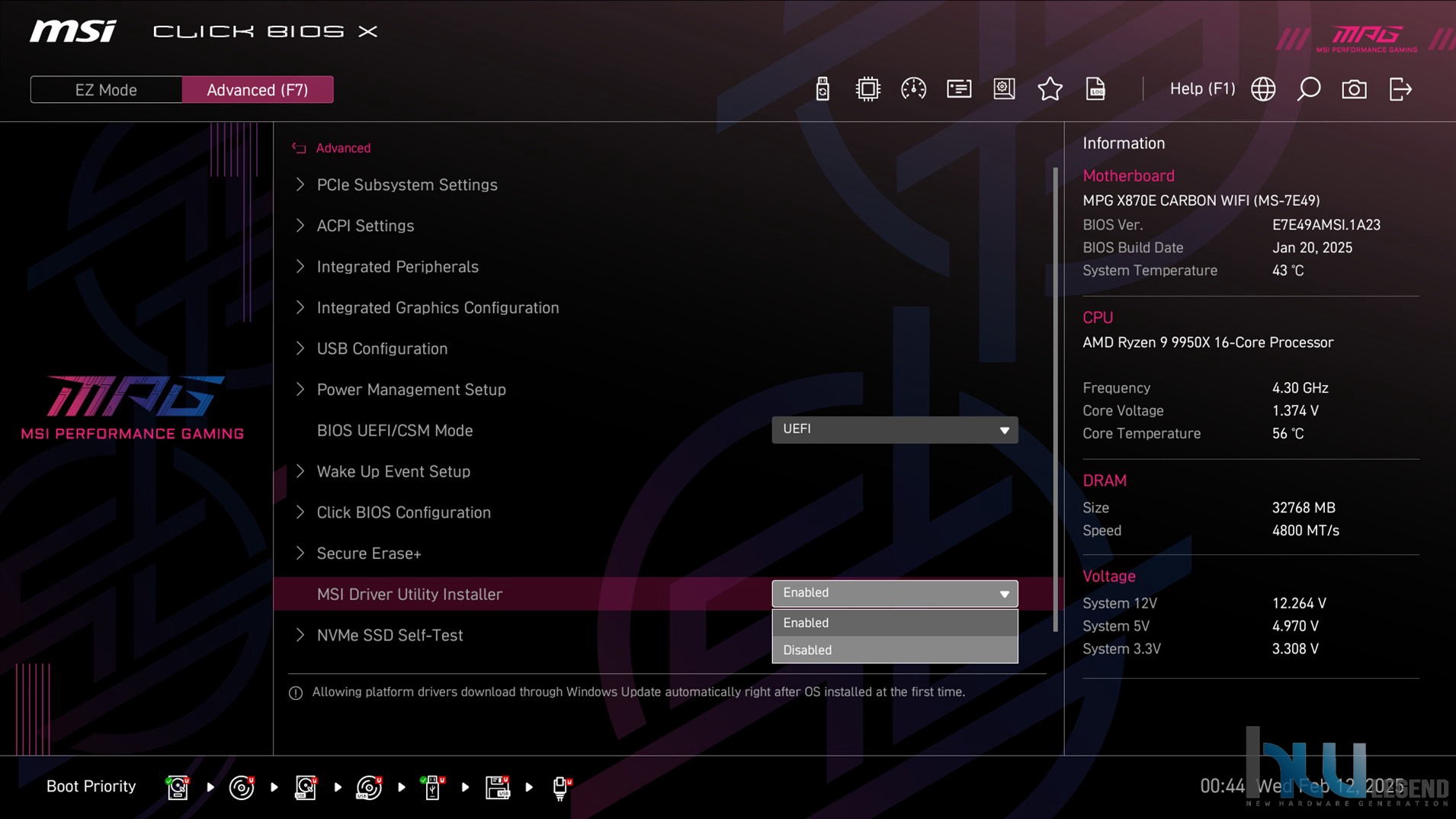Image resolution: width=1456 pixels, height=819 pixels.
Task: Open the LOG file icon
Action: (1095, 89)
